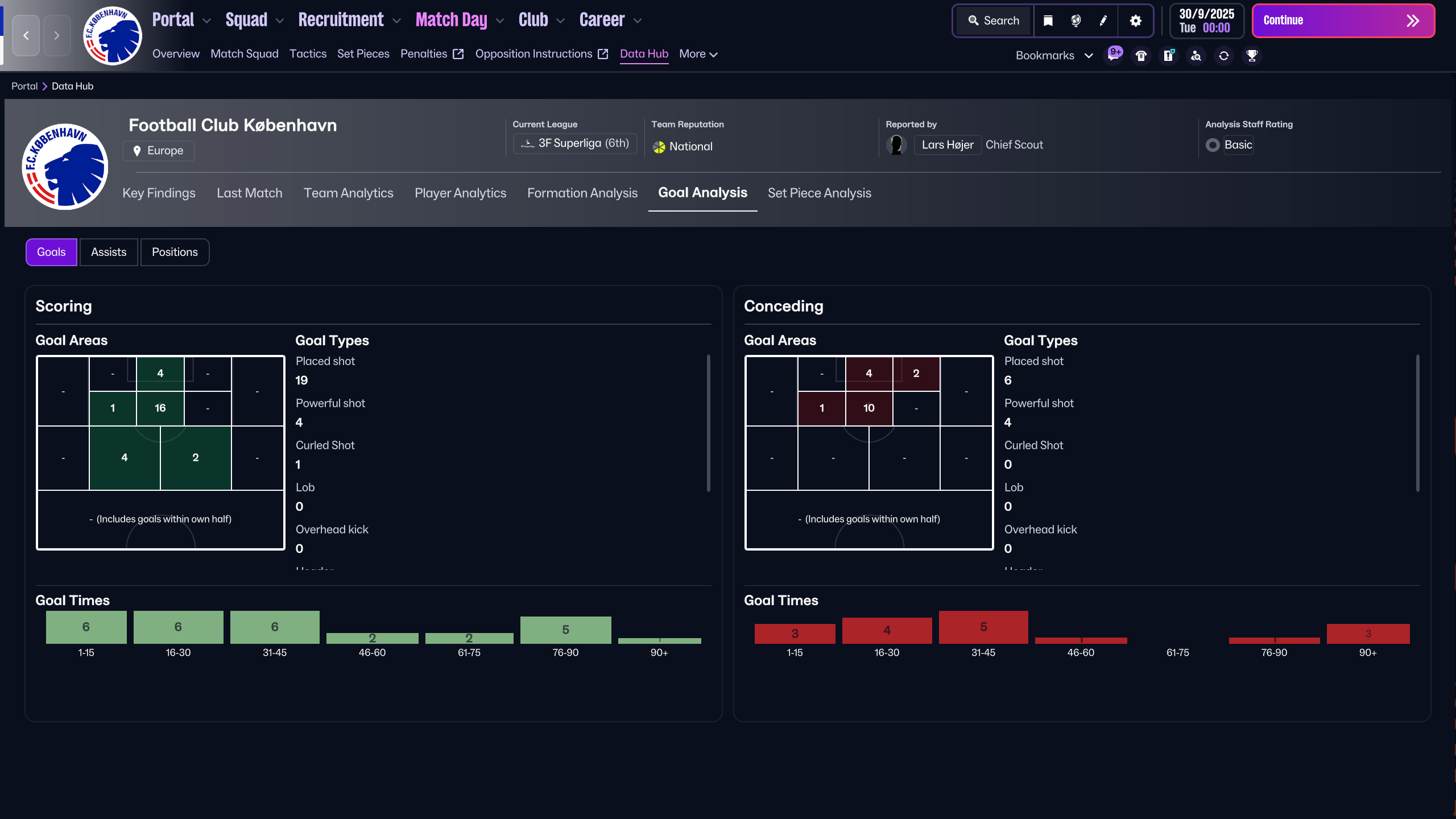Open the Team Analytics tab
1456x819 pixels.
click(349, 193)
